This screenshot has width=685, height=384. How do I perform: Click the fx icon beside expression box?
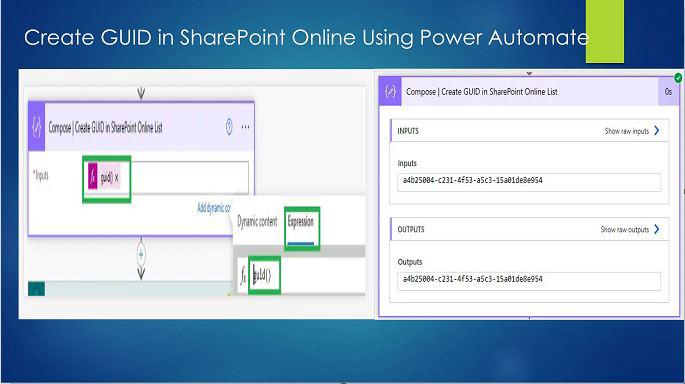click(243, 276)
